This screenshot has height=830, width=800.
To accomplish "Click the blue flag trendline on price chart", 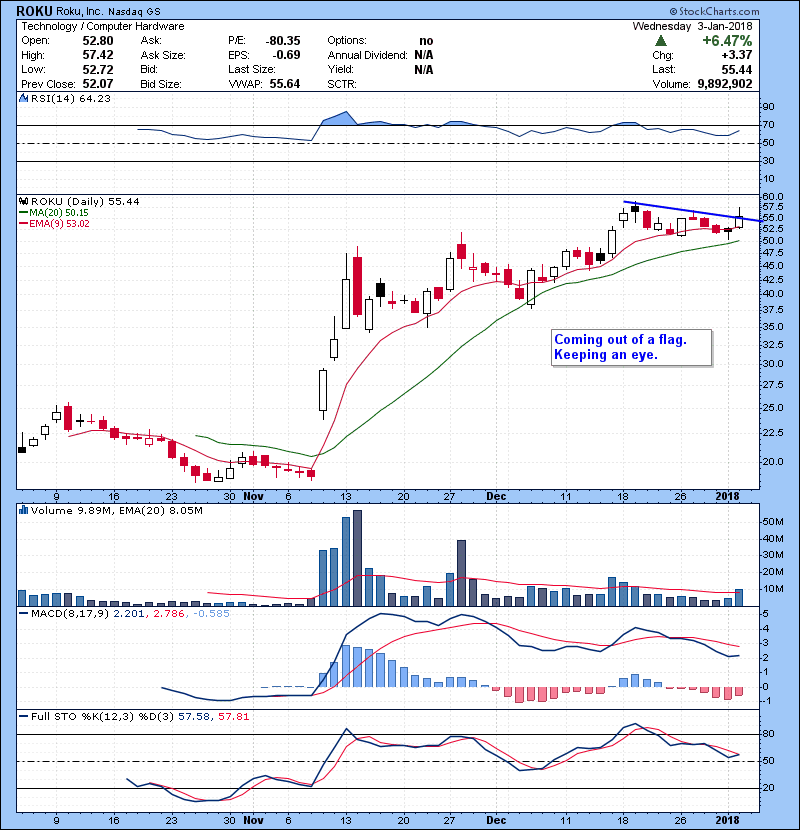I will [x=694, y=211].
